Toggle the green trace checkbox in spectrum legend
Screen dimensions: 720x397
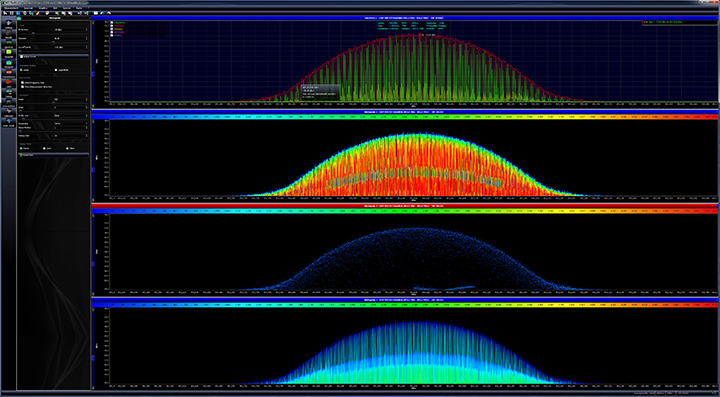(112, 22)
